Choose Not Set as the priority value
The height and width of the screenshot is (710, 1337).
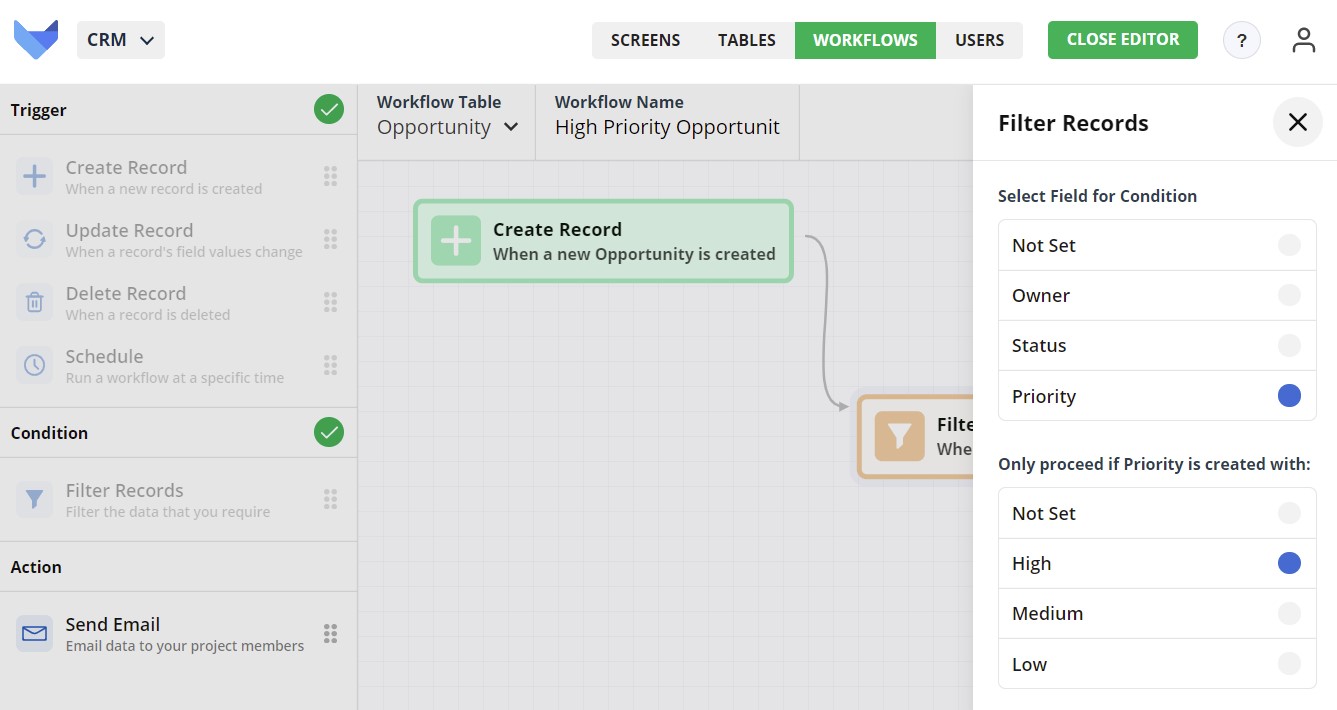point(1157,513)
